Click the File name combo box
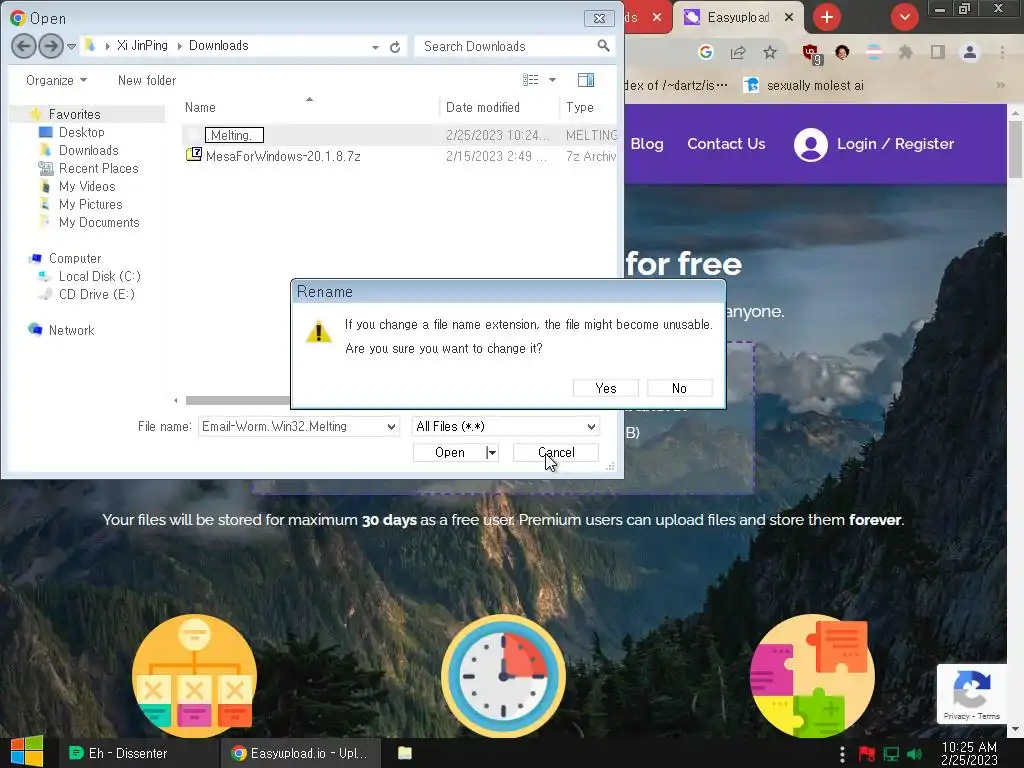The image size is (1024, 768). 298,426
